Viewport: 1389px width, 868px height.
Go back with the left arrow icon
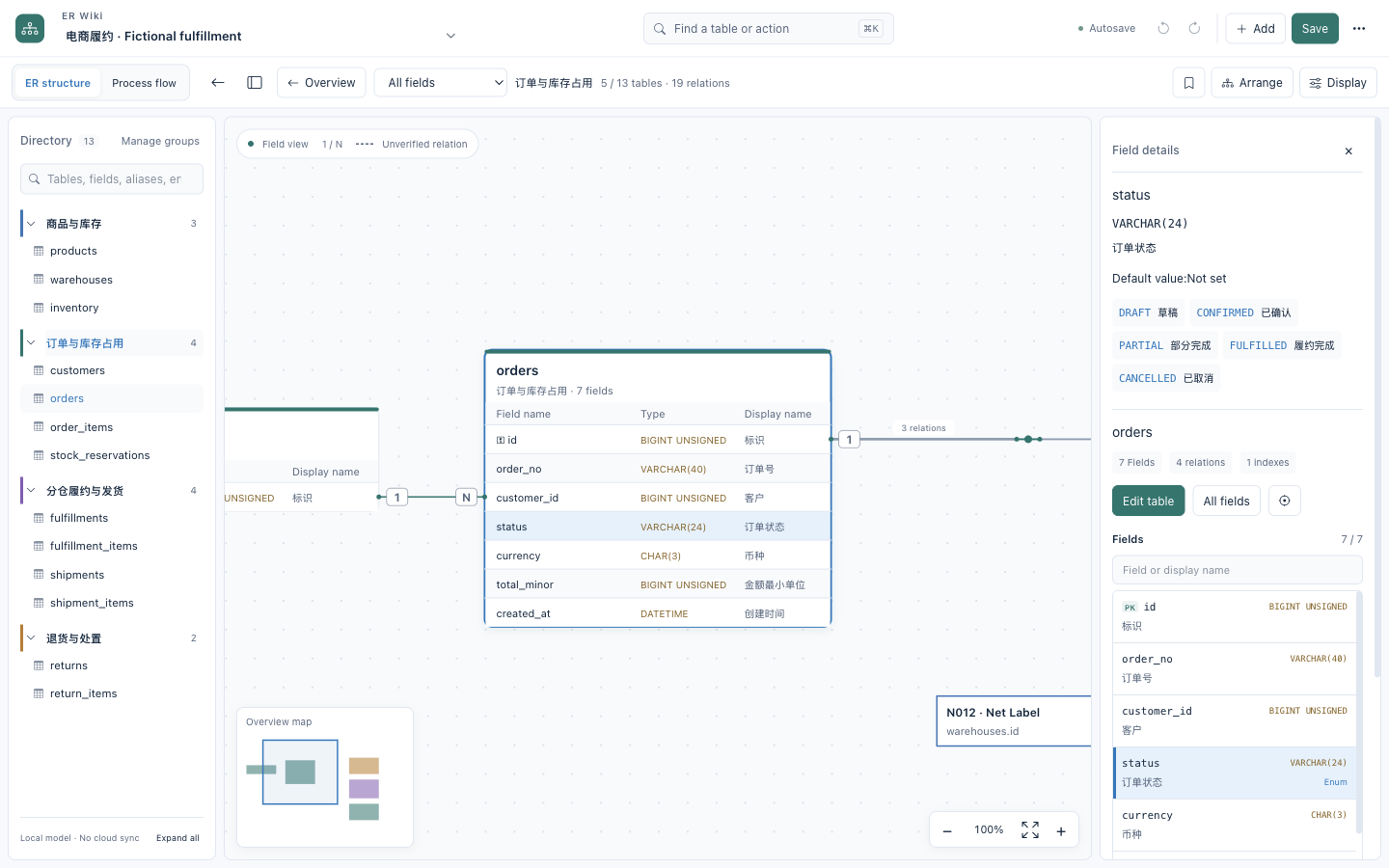point(218,83)
